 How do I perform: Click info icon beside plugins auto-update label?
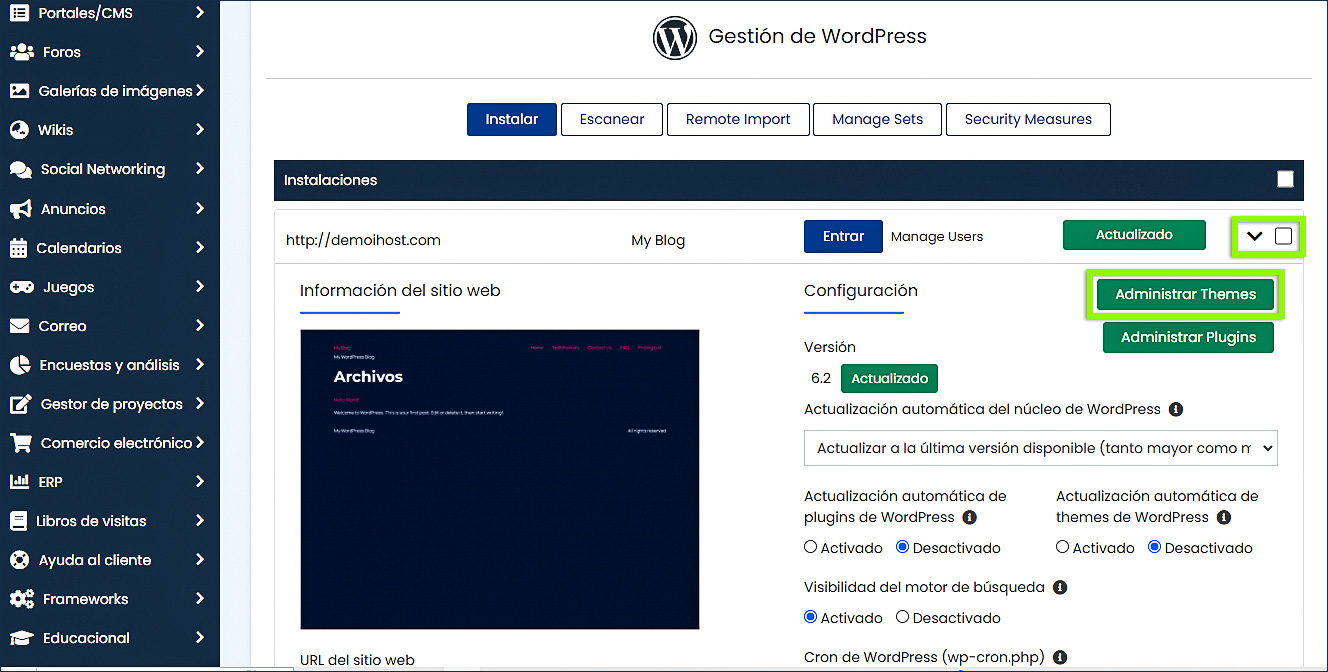pos(969,517)
